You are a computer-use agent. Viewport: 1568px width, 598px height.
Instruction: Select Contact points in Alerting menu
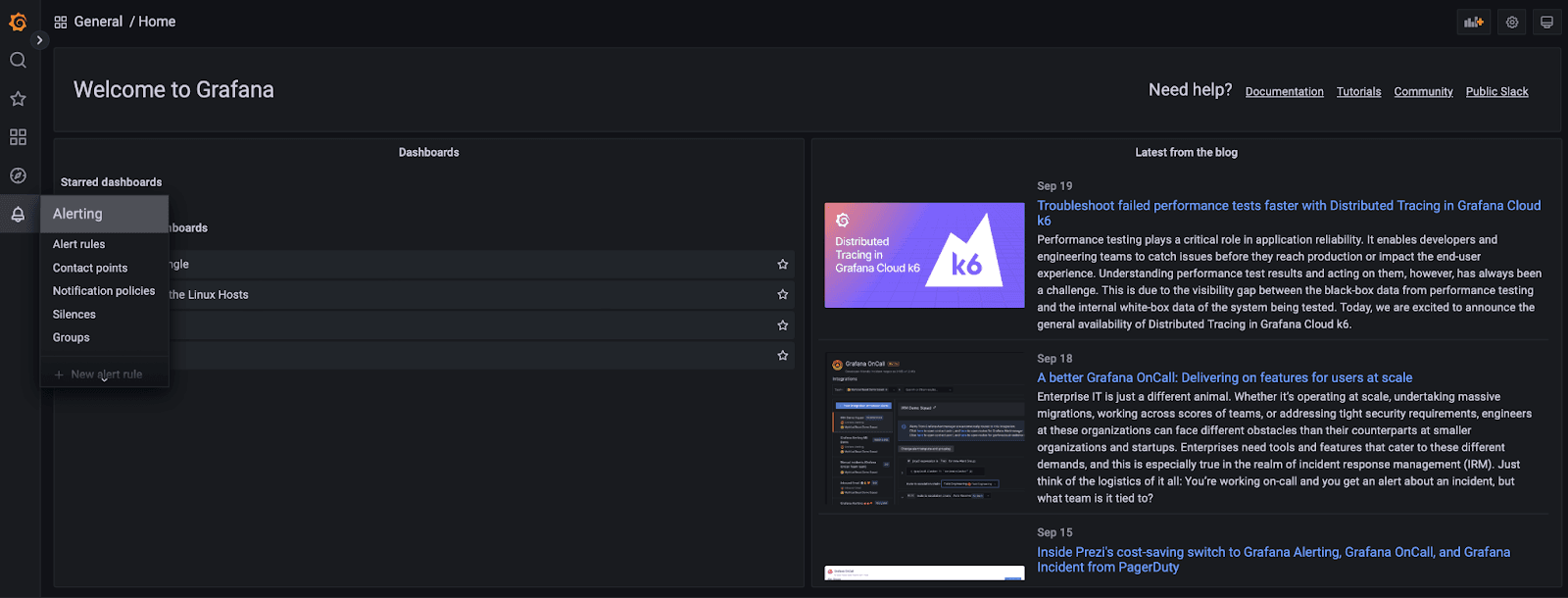pos(90,268)
